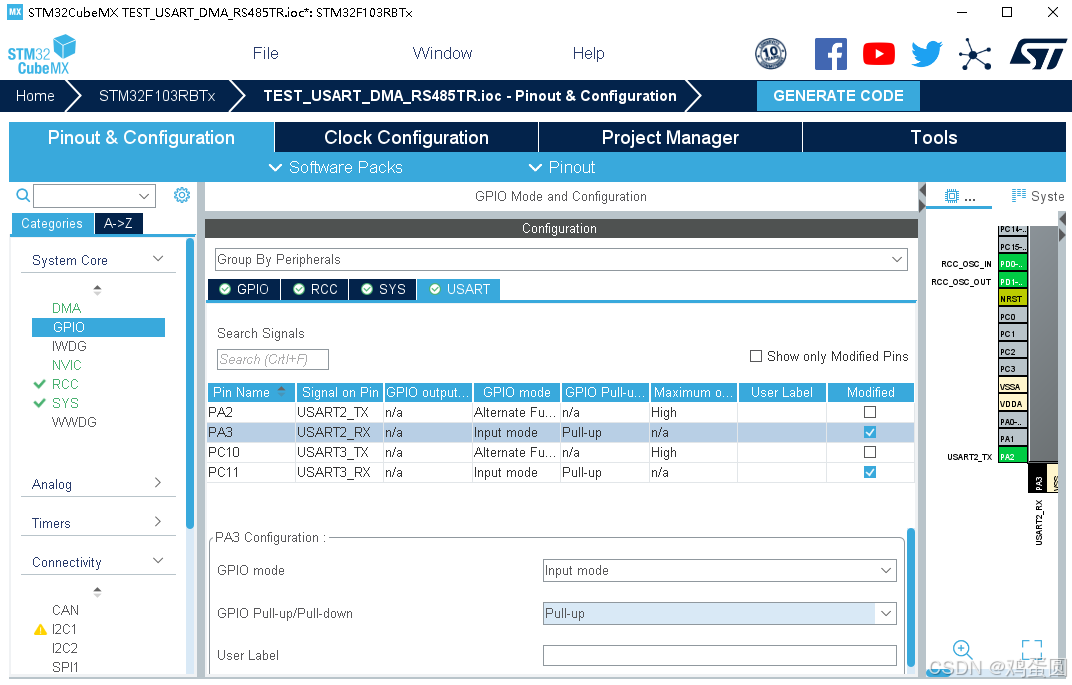Open the GPIO mode Input mode dropdown
1072x685 pixels.
pos(719,571)
